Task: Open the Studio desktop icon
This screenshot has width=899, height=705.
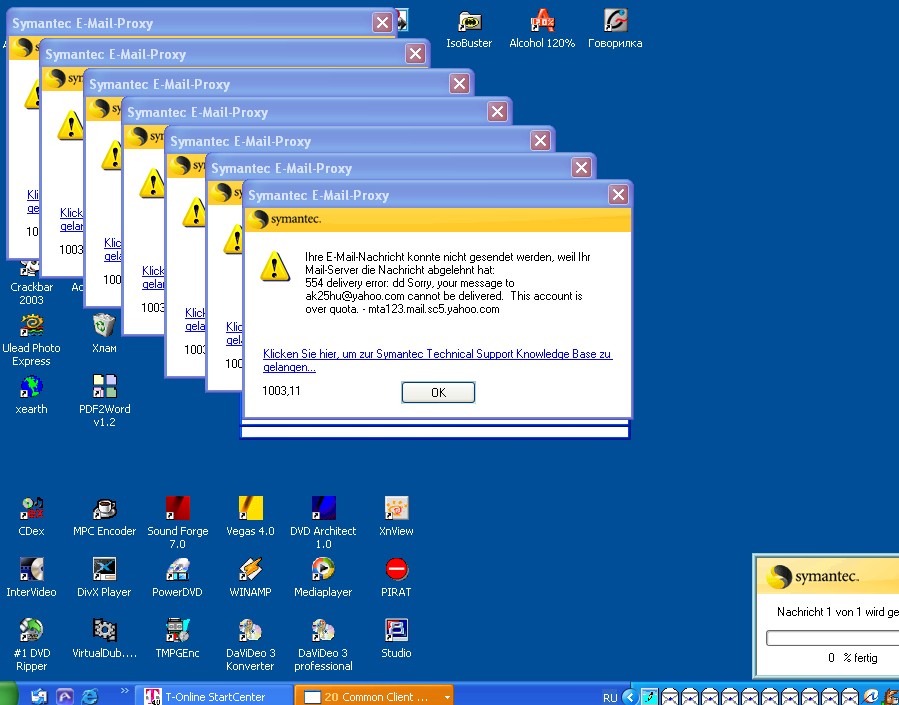Action: [396, 639]
